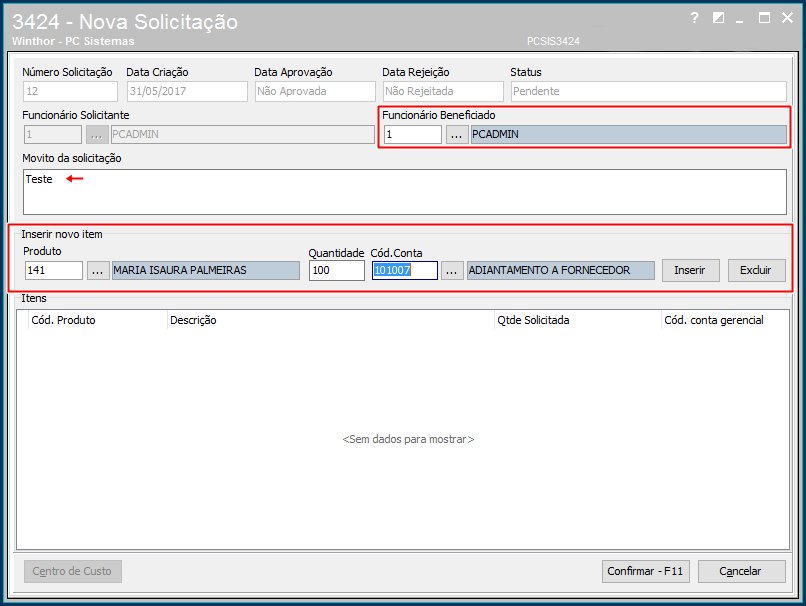Click the 'Sem dados para mostrar' grid message
Viewport: 806px width, 606px height.
[408, 439]
